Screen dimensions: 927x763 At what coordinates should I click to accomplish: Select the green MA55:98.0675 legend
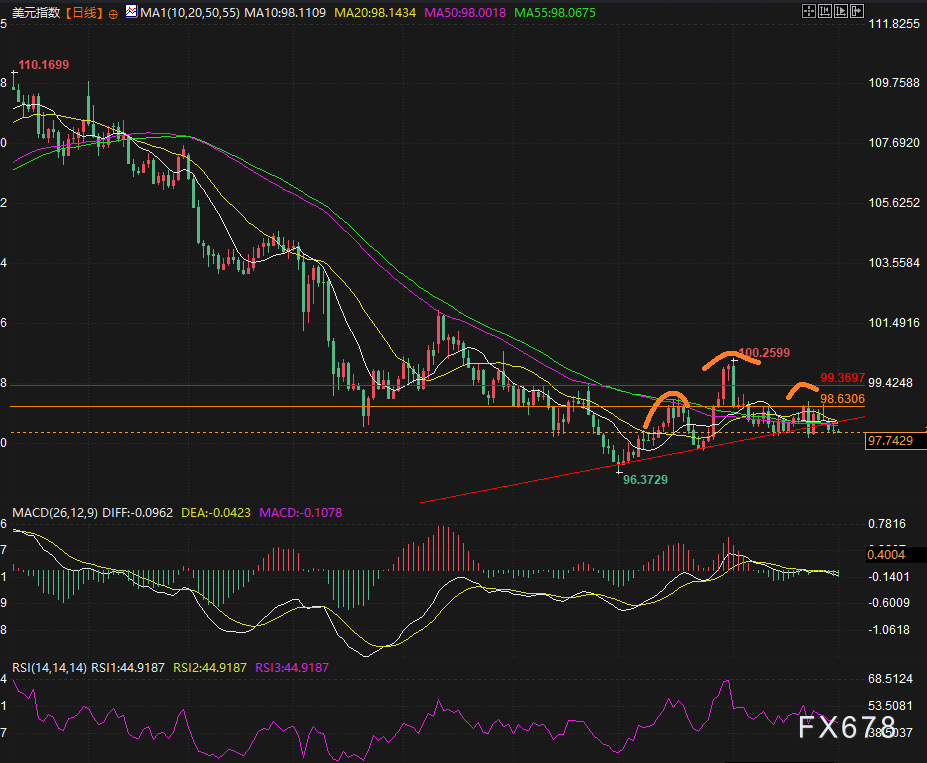click(x=564, y=13)
